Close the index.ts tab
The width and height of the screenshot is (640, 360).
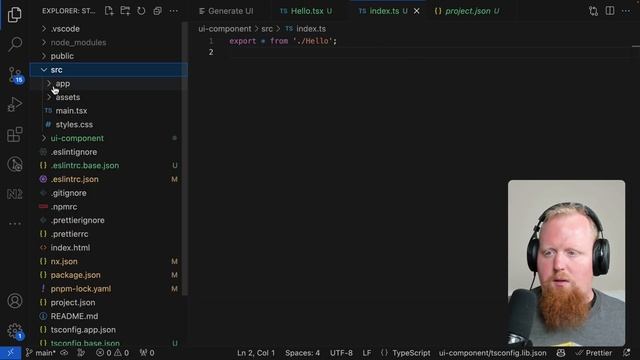click(416, 11)
